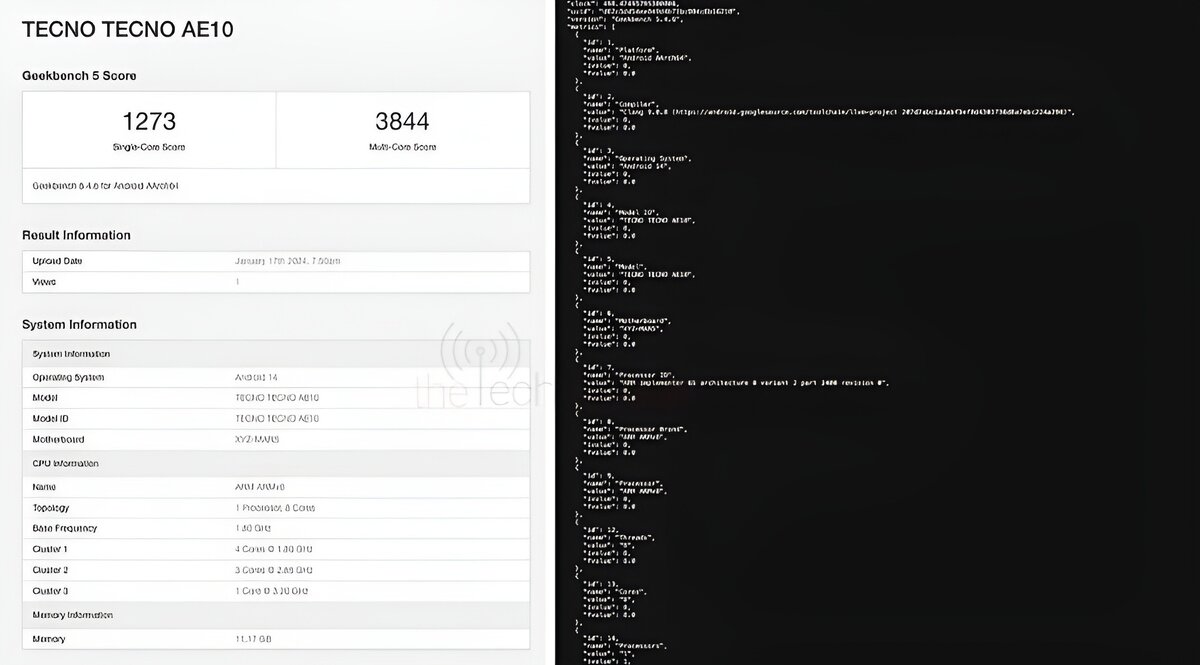Click the Clang compiler value line in the JSON
Screen dimensions: 1200x665
pyautogui.click(x=829, y=112)
